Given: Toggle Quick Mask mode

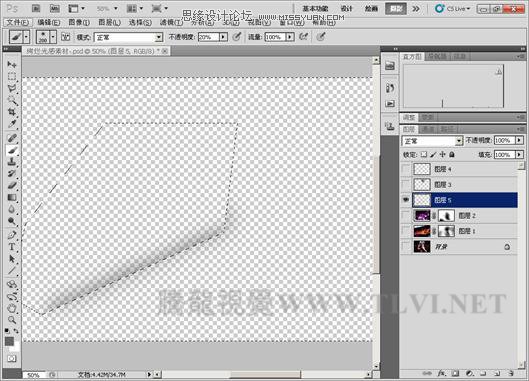Looking at the screenshot, I should (x=12, y=358).
